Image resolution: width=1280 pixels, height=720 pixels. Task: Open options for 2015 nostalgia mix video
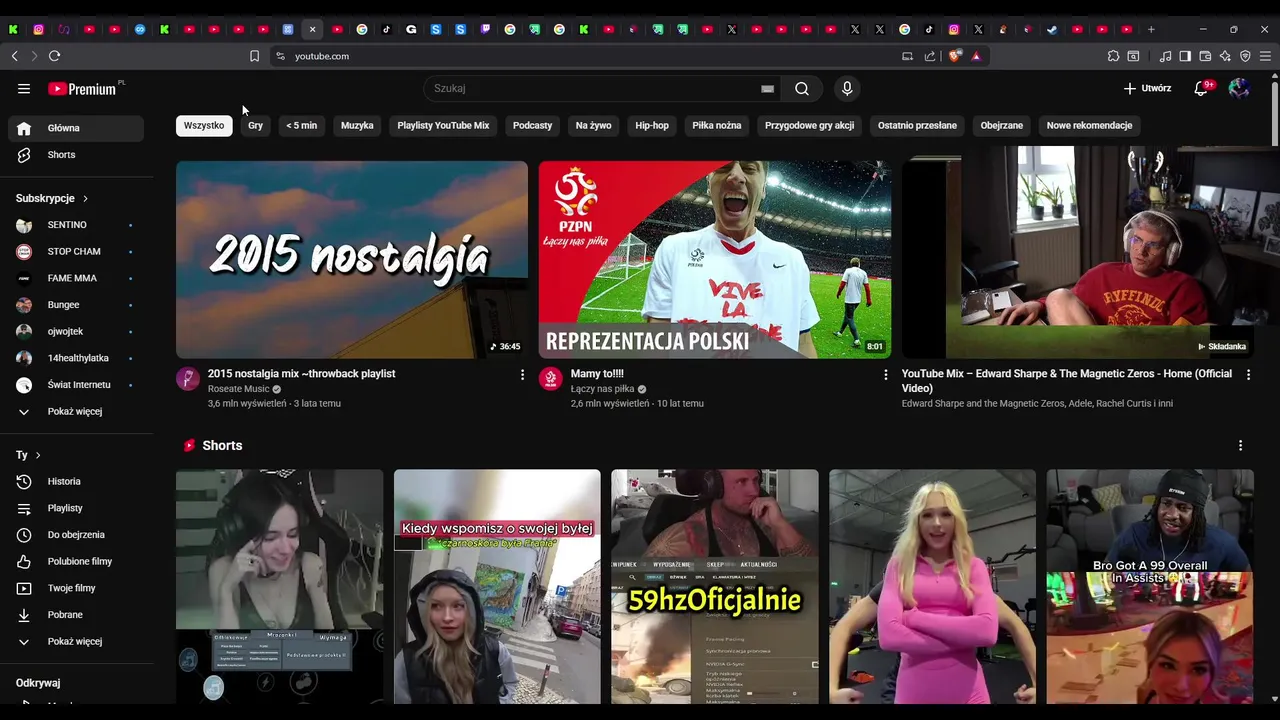tap(522, 375)
